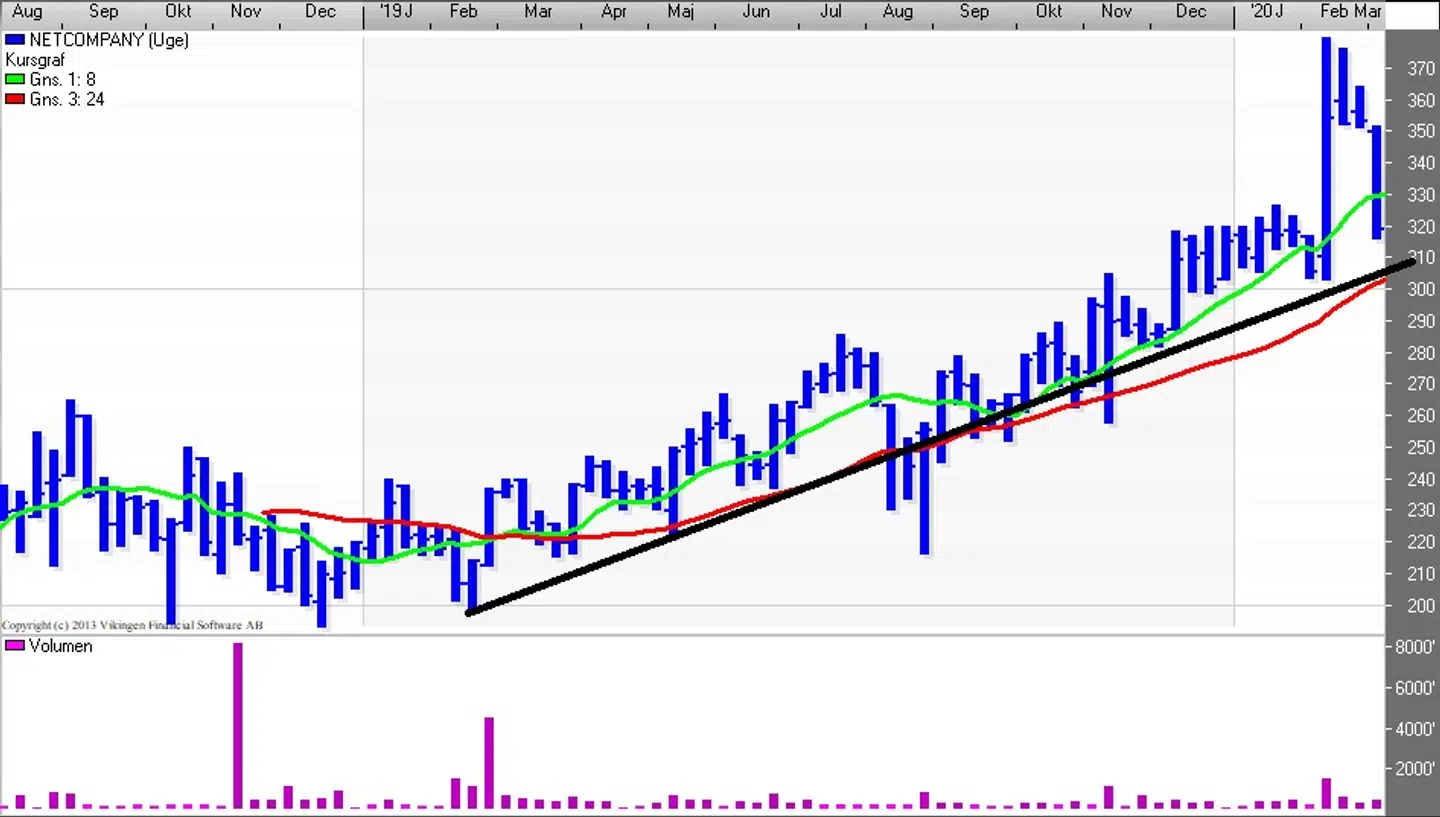Click the 'Gns. 3: 24' moving average label
Screen dimensions: 1440x817
[67, 100]
